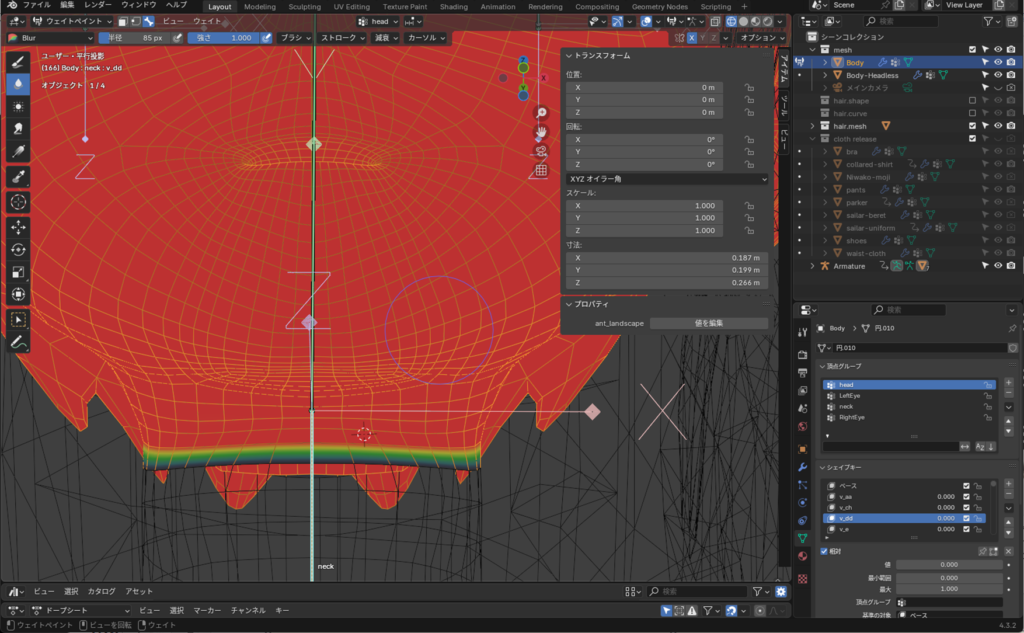Open the Modifiers wrench properties tab
The height and width of the screenshot is (633, 1024).
(x=802, y=467)
